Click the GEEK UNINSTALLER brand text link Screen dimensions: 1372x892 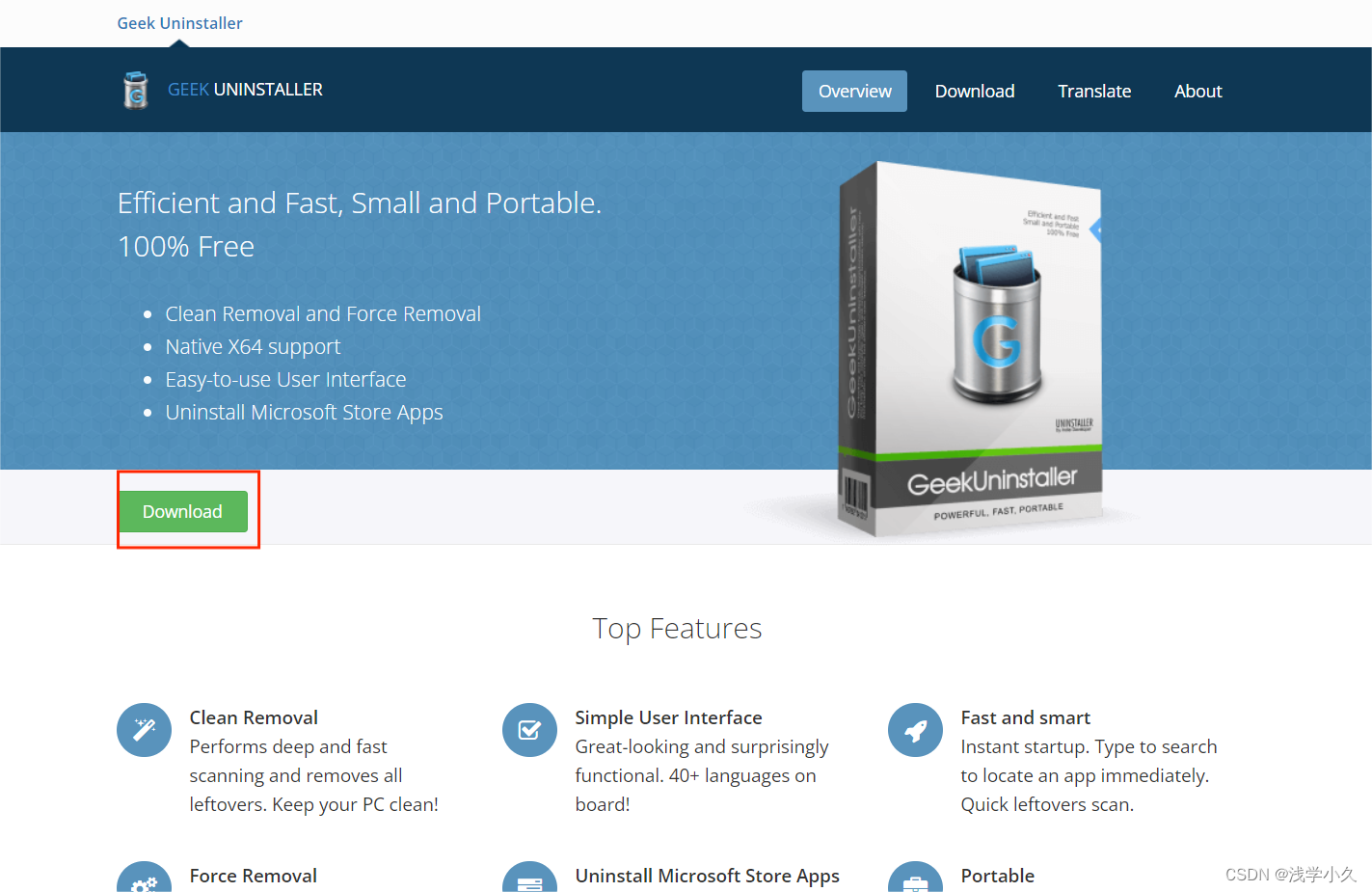click(245, 90)
